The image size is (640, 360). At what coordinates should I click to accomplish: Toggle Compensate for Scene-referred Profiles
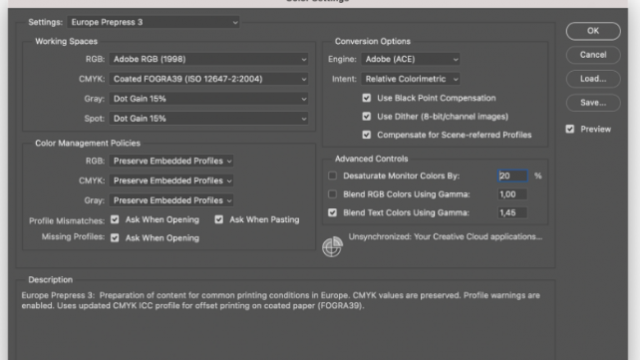coord(367,135)
